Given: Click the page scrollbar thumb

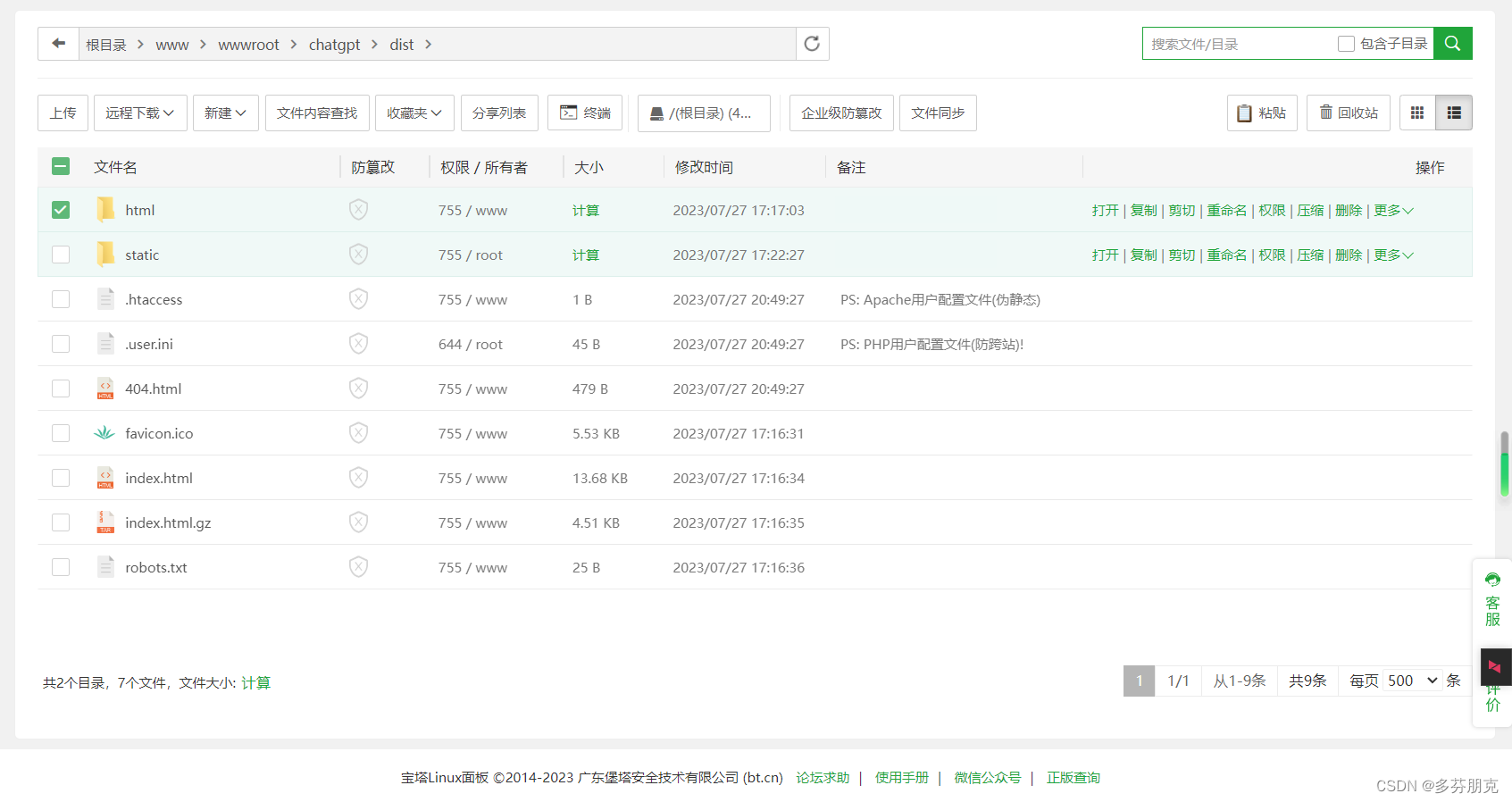Looking at the screenshot, I should pyautogui.click(x=1504, y=464).
